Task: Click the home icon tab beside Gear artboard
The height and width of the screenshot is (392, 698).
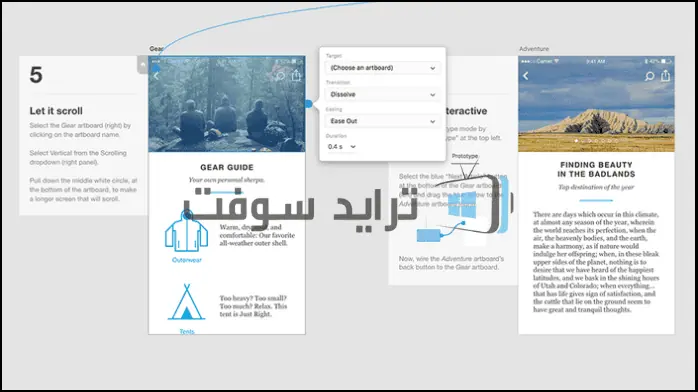Action: pyautogui.click(x=142, y=65)
